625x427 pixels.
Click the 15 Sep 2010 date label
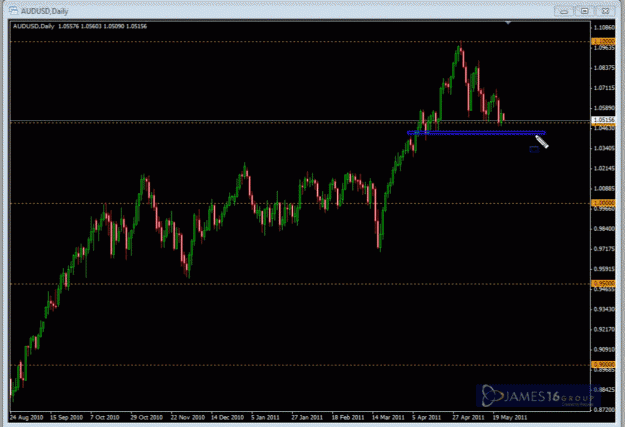coord(67,417)
